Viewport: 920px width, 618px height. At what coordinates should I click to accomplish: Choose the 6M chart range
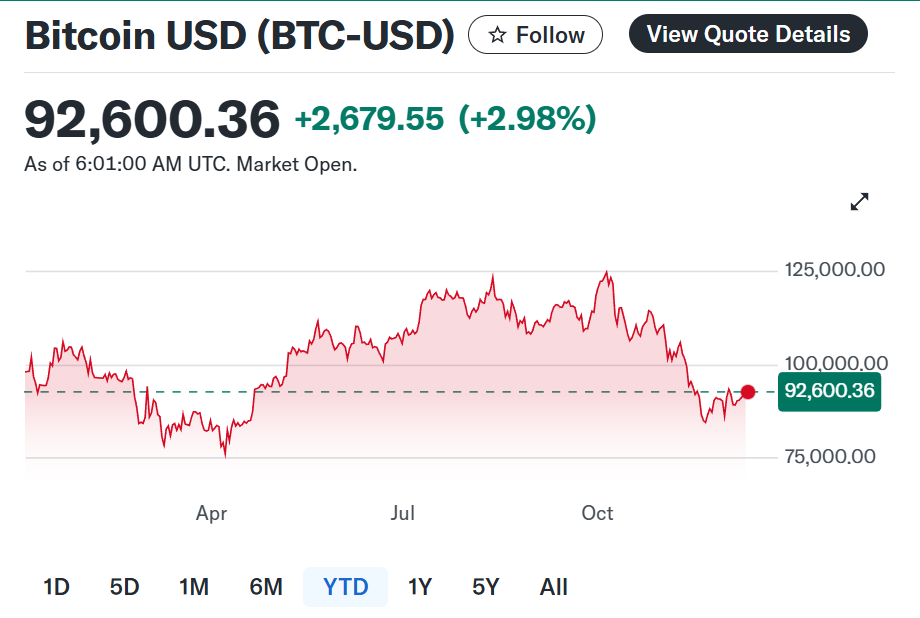(266, 587)
